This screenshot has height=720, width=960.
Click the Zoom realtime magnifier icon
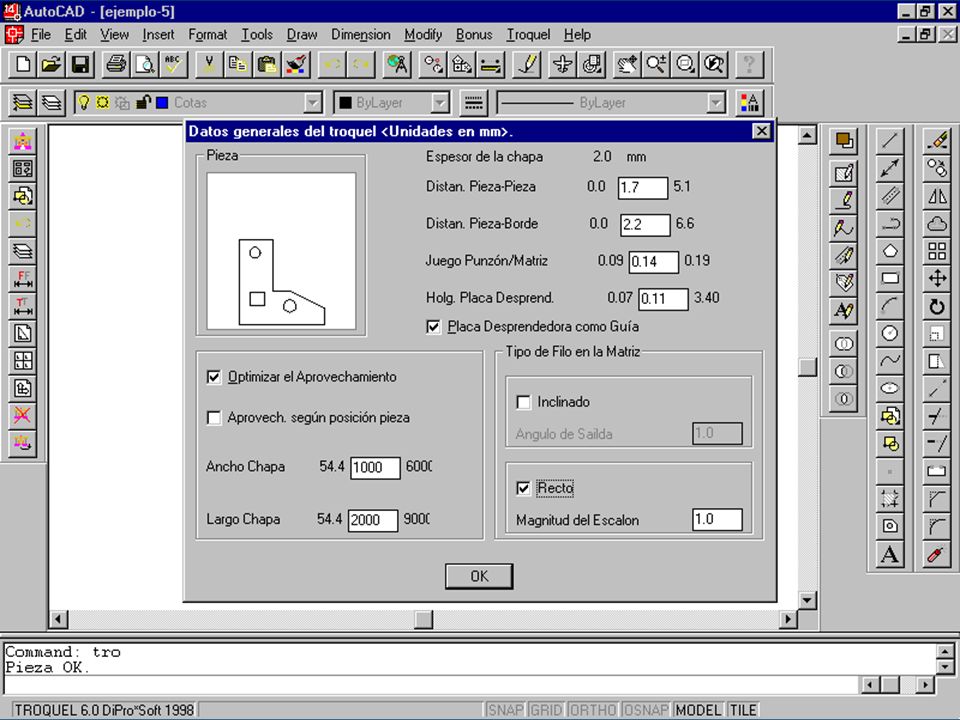click(656, 64)
